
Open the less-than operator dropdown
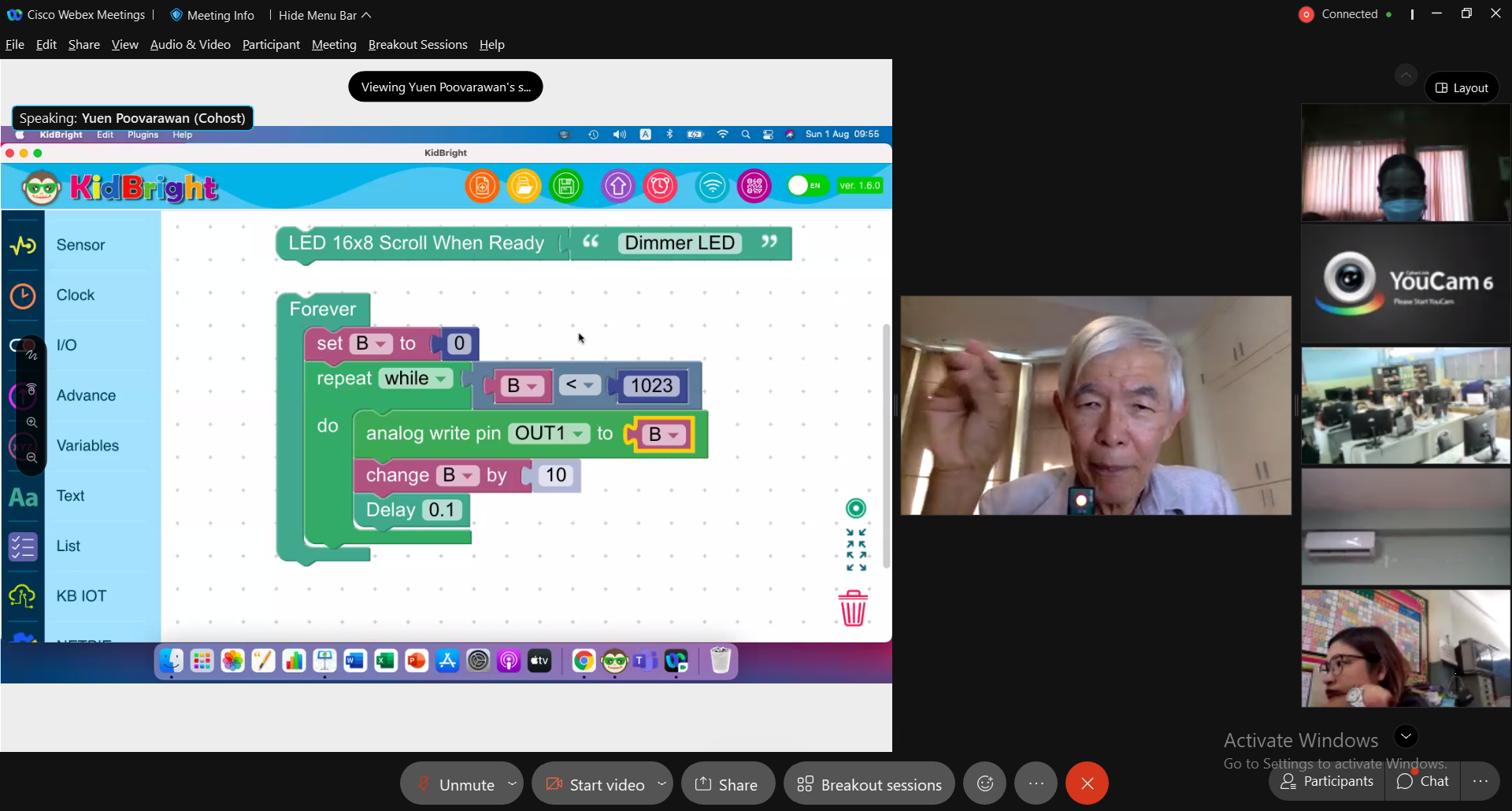[588, 385]
